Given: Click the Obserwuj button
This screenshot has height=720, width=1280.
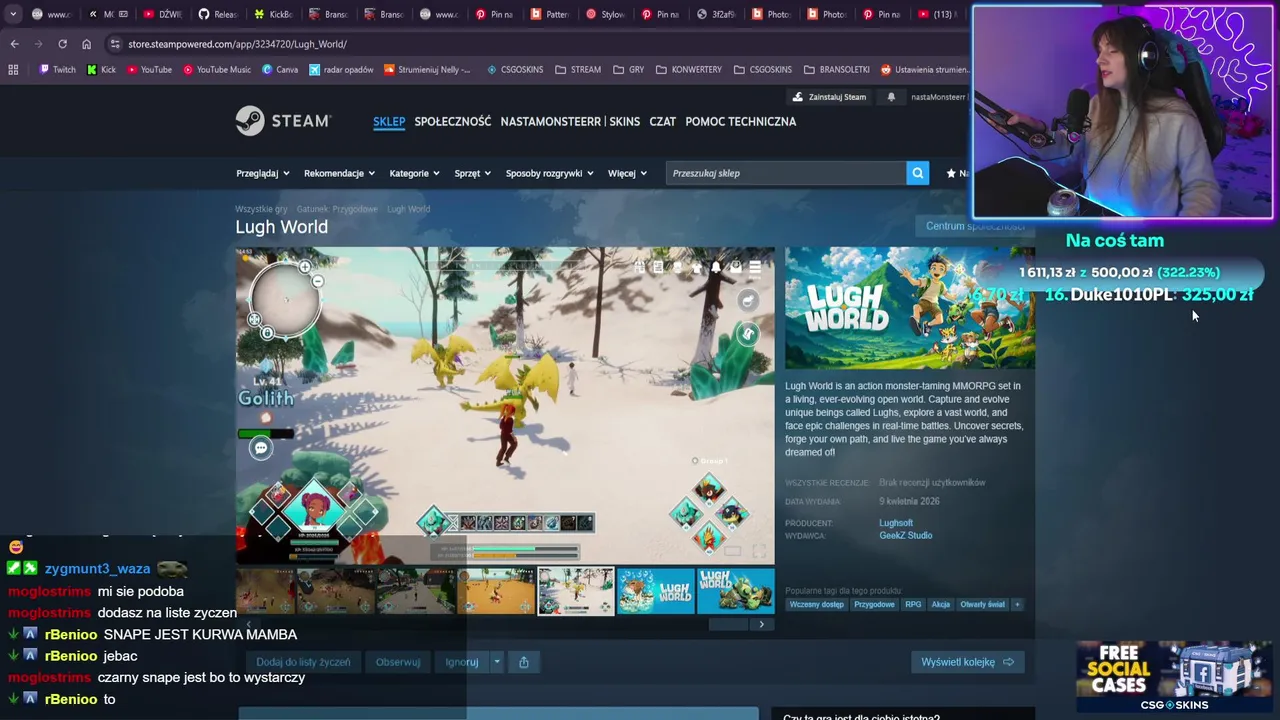Looking at the screenshot, I should pos(398,662).
